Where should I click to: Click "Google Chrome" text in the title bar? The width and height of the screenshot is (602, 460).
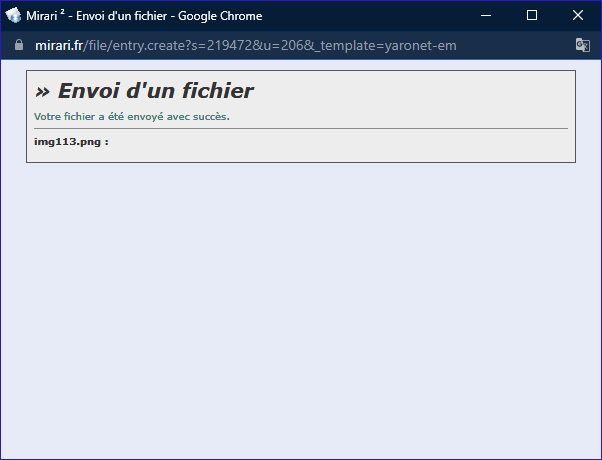click(x=220, y=15)
